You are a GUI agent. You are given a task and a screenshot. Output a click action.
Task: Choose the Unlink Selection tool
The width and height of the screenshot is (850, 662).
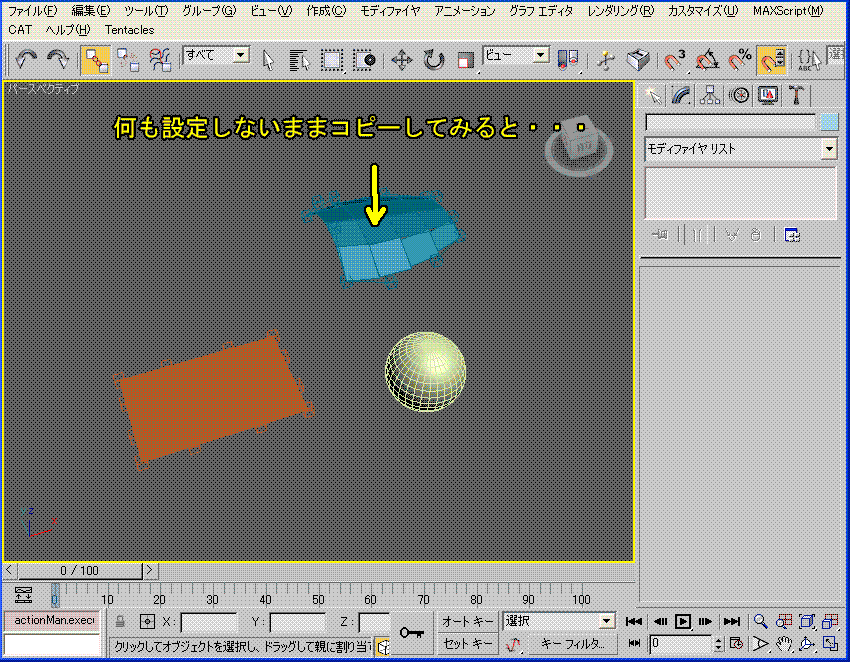pos(128,60)
